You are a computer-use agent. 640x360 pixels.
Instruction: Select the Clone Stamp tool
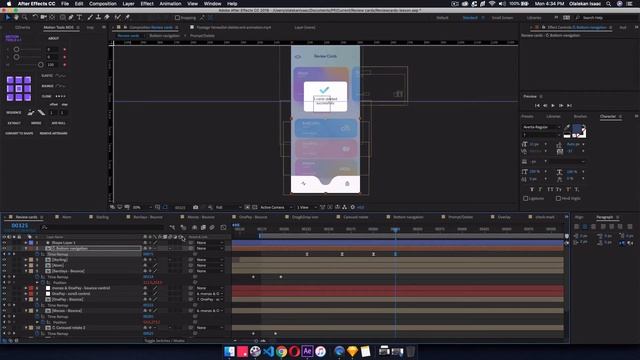click(98, 18)
